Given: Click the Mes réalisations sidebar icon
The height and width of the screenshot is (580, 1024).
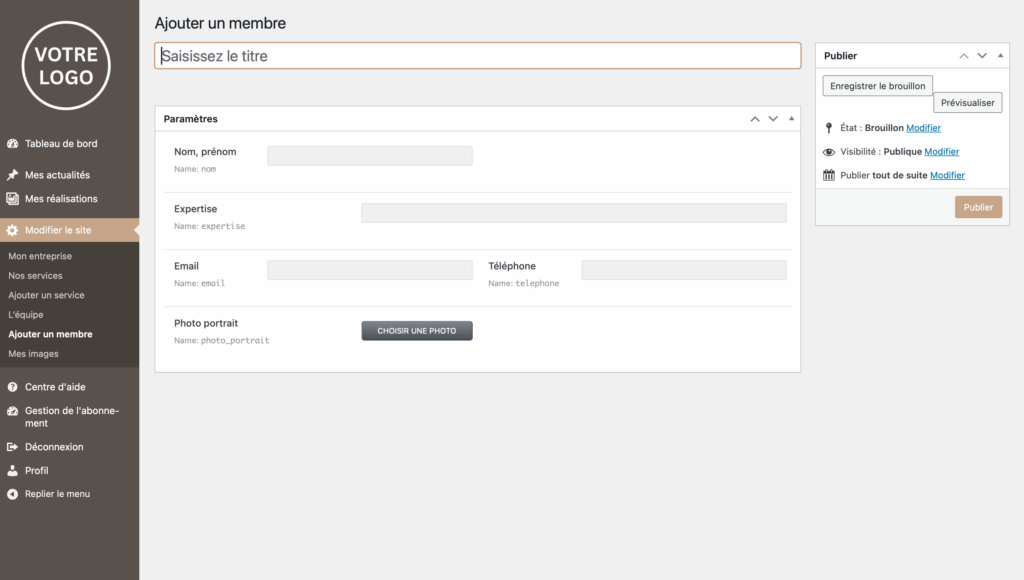Looking at the screenshot, I should [x=12, y=199].
